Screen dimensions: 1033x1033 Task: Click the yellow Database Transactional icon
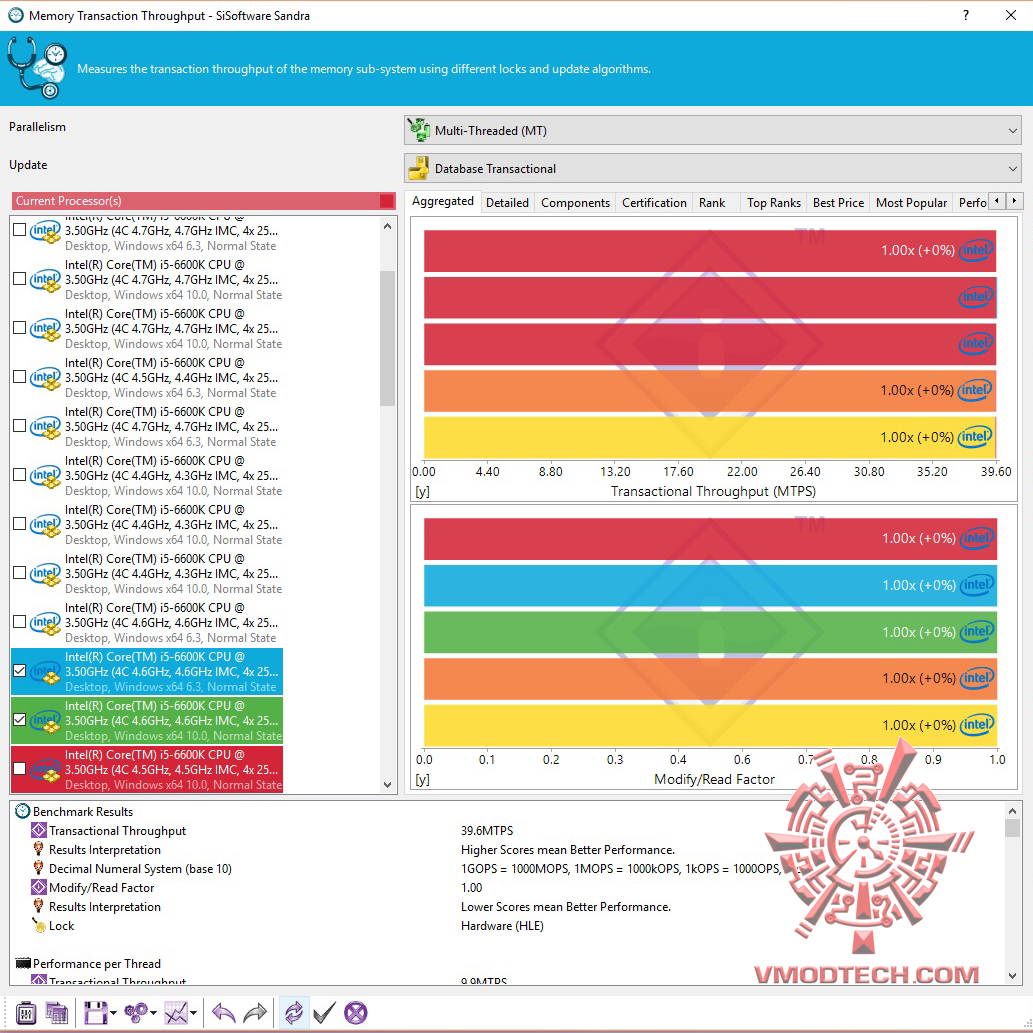[x=418, y=168]
